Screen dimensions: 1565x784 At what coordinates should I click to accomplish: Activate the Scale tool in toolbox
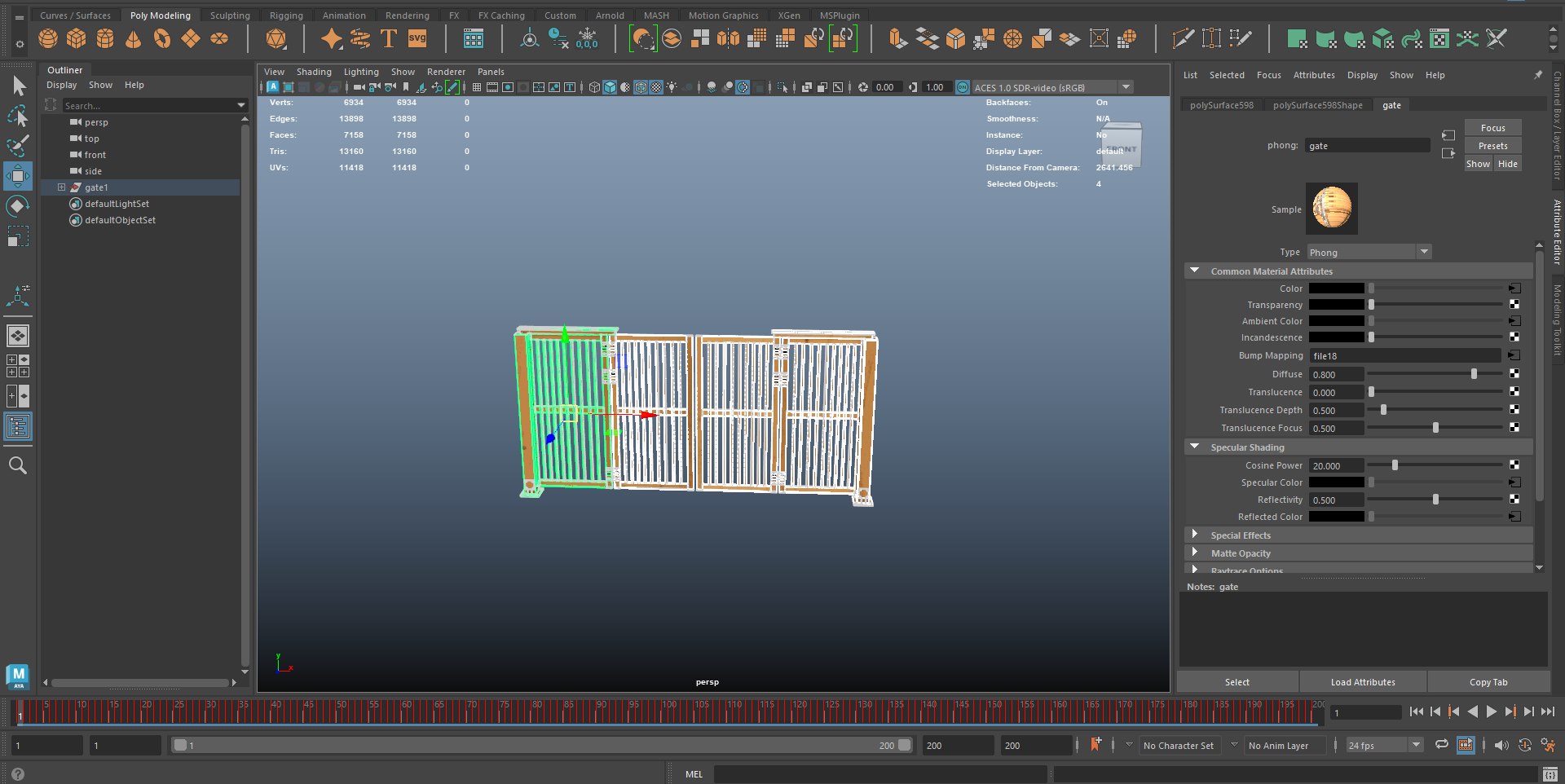pyautogui.click(x=18, y=236)
